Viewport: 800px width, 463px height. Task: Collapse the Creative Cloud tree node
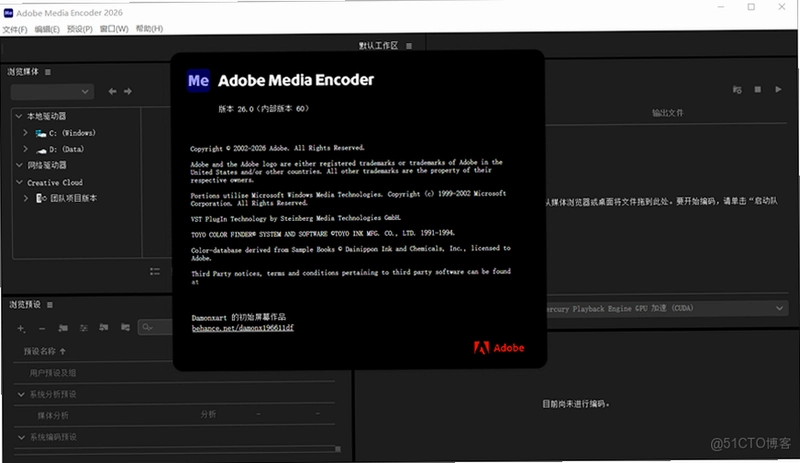[x=19, y=182]
